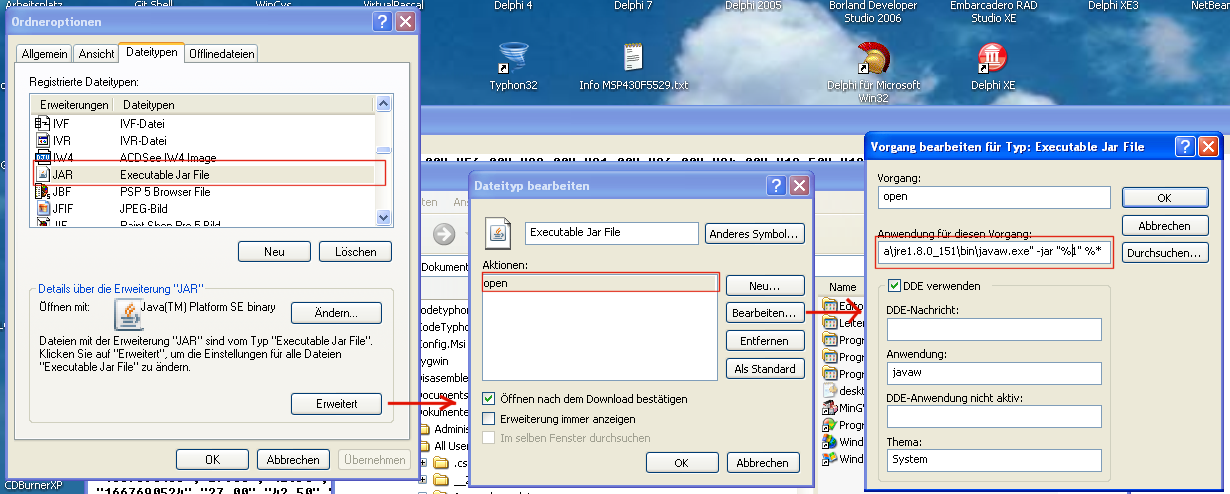Click the Entfernen button
The width and height of the screenshot is (1230, 494).
pyautogui.click(x=766, y=341)
